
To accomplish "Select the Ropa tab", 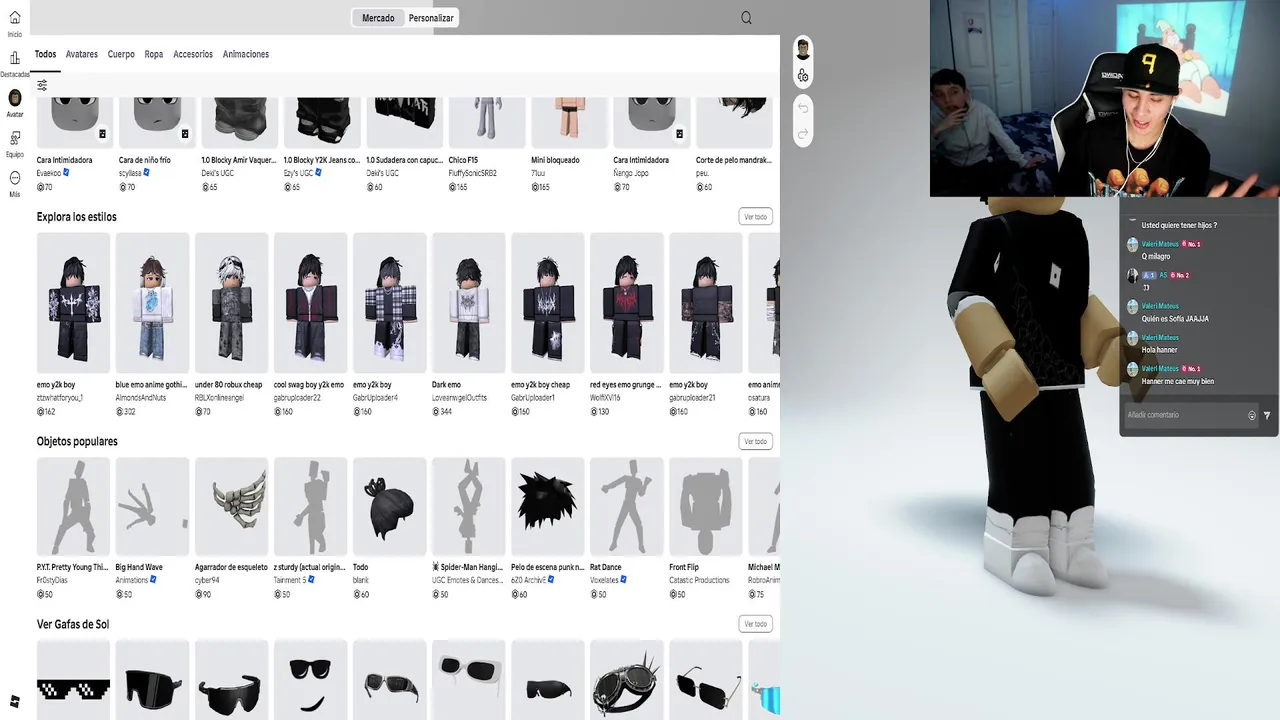I will click(154, 54).
